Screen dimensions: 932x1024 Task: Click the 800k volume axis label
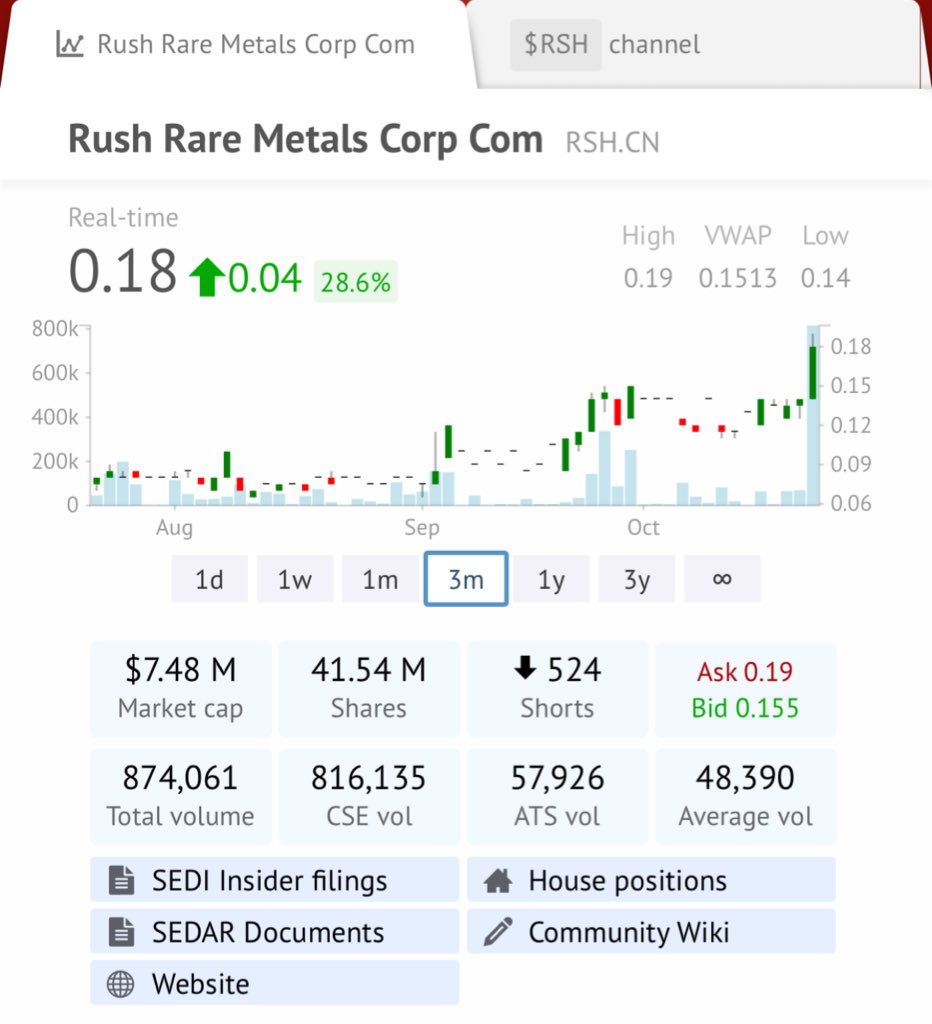pos(55,328)
